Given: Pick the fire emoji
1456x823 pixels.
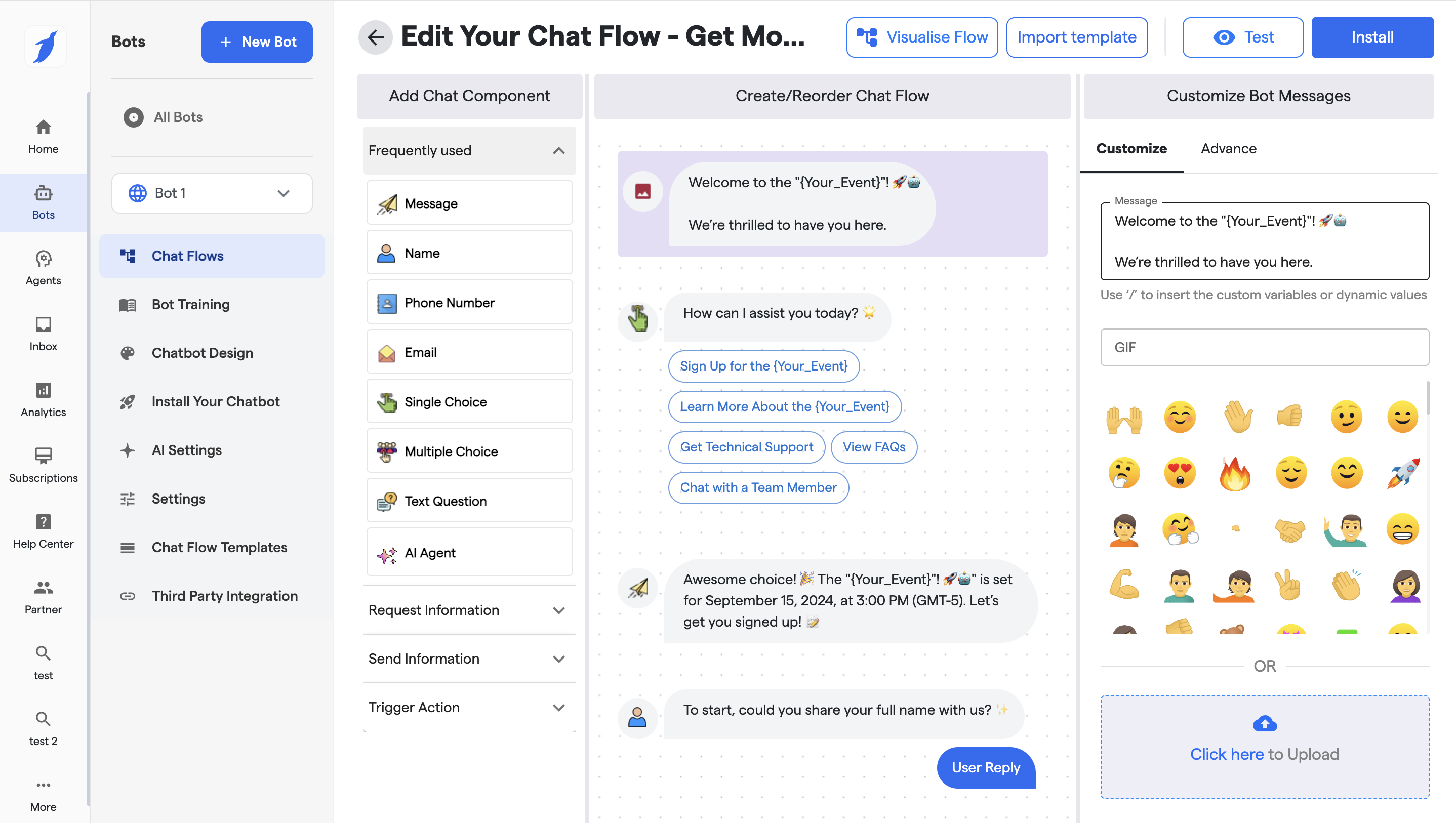Looking at the screenshot, I should point(1235,473).
